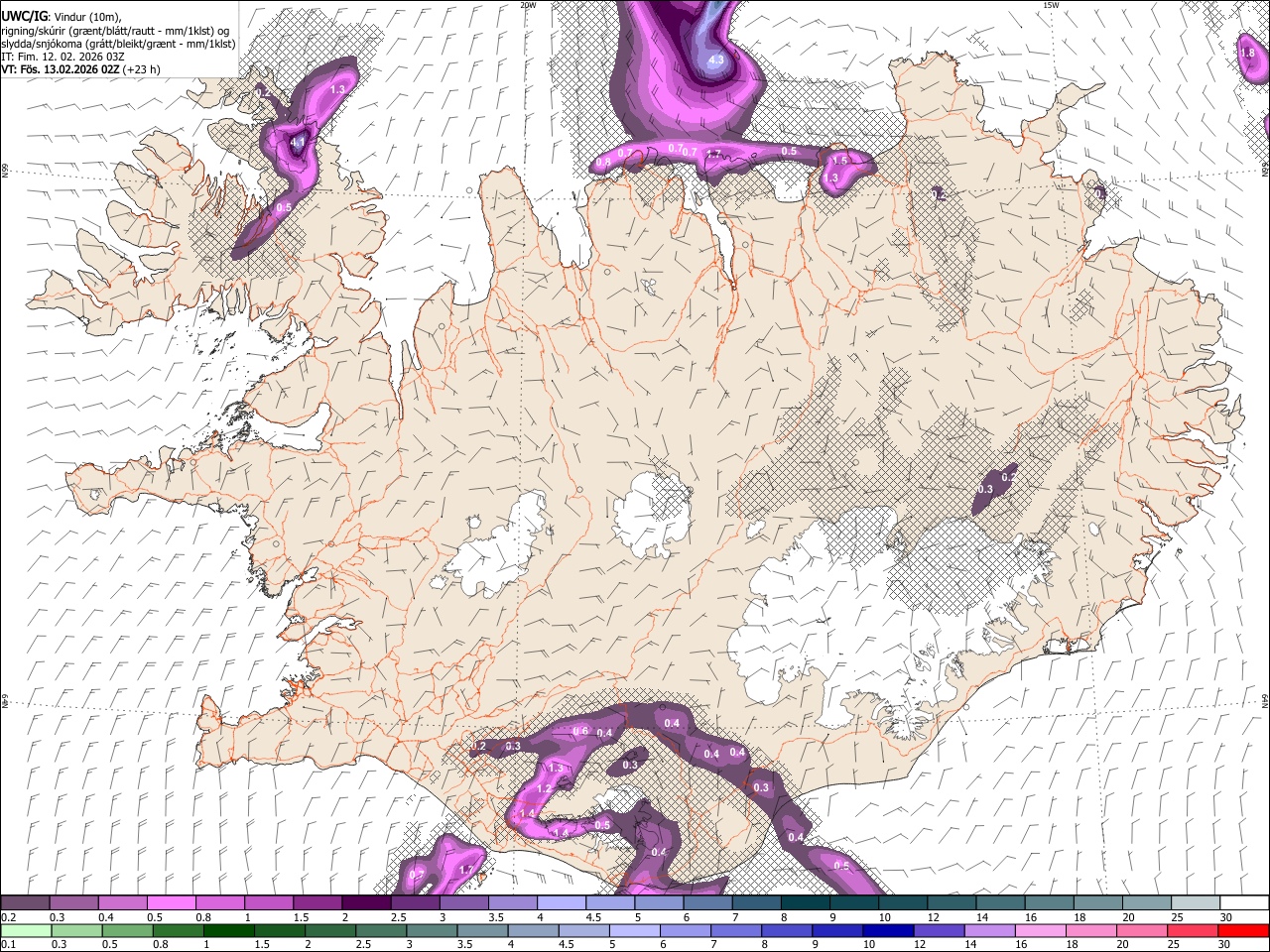Image resolution: width=1270 pixels, height=952 pixels.
Task: Pick upper legend swatch between 3 and 3.5
Action: [x=464, y=902]
